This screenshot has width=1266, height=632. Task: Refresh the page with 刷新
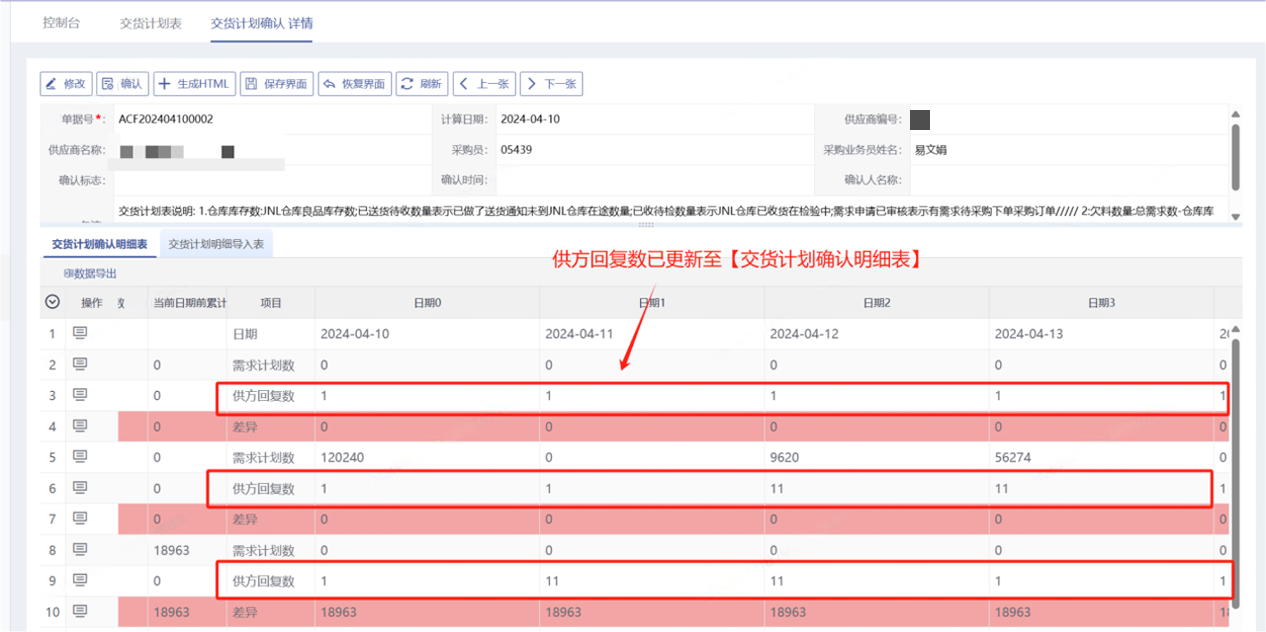coord(421,84)
